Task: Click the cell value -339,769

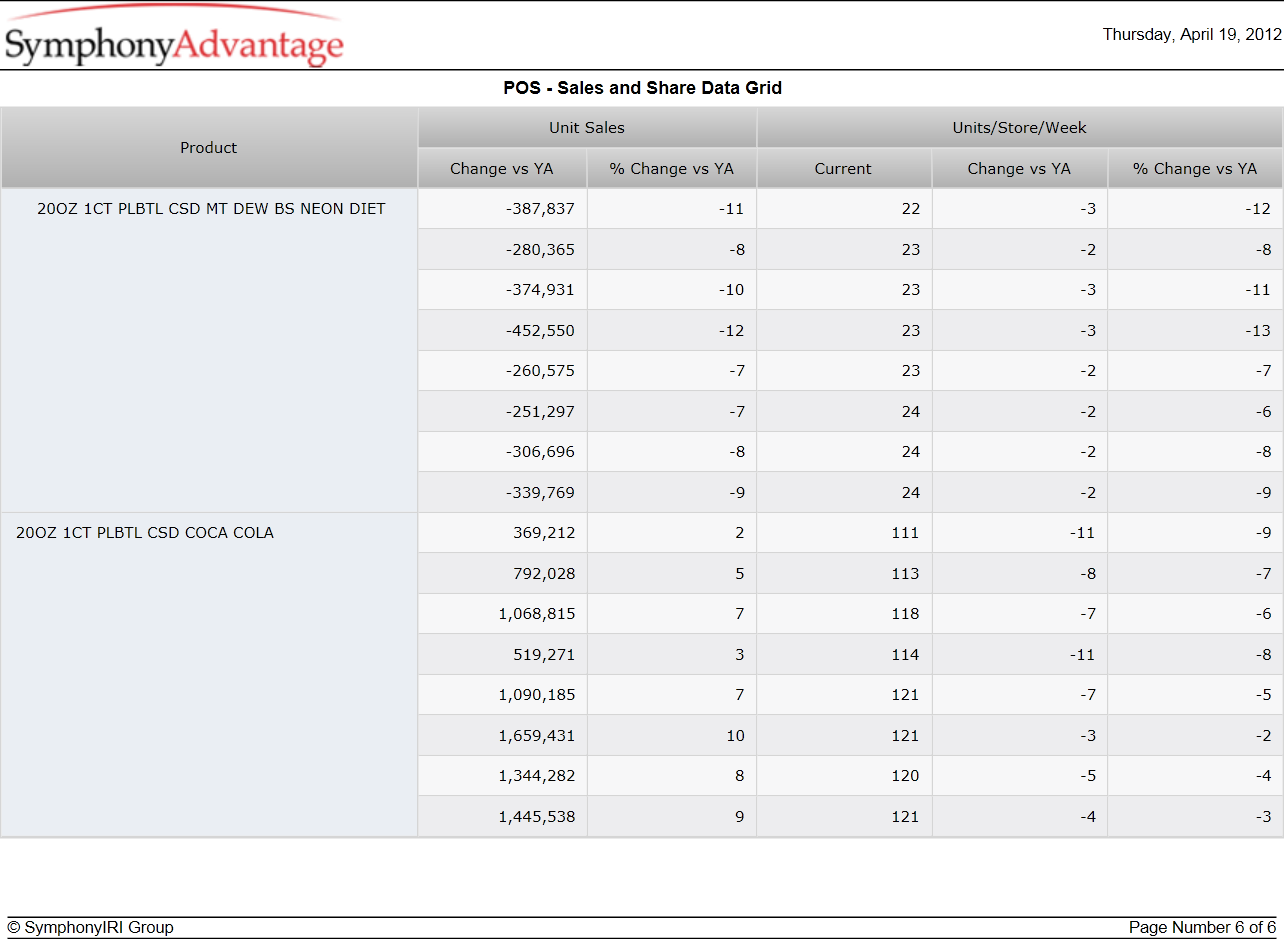Action: [541, 493]
